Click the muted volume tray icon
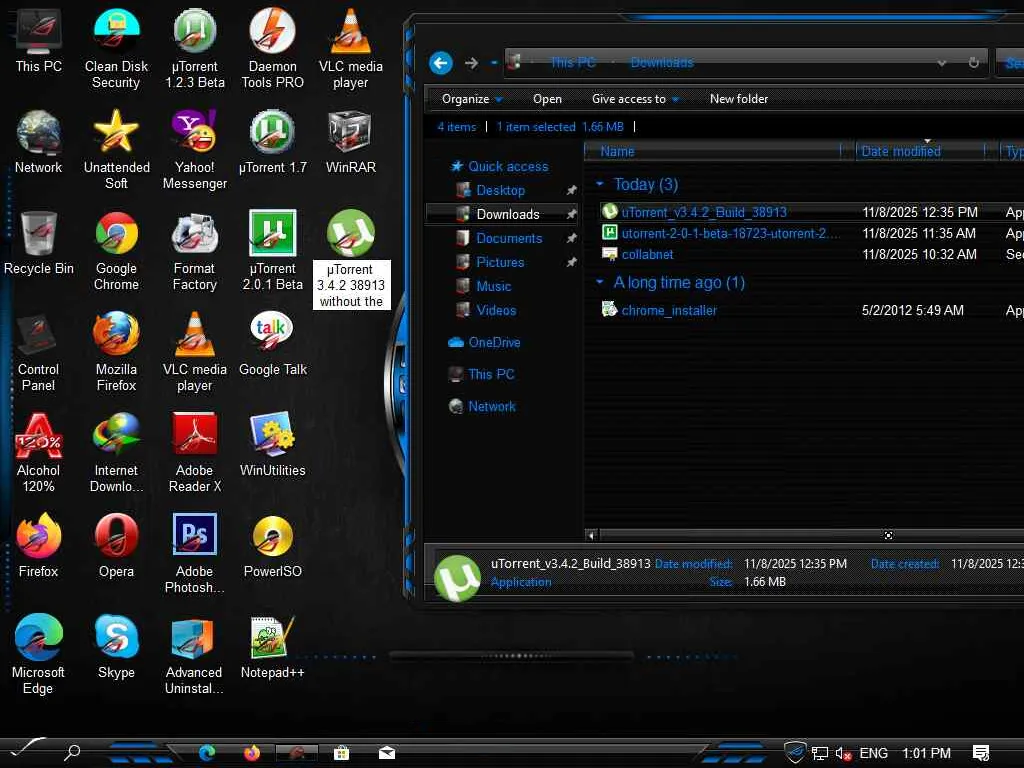The height and width of the screenshot is (768, 1024). point(843,754)
